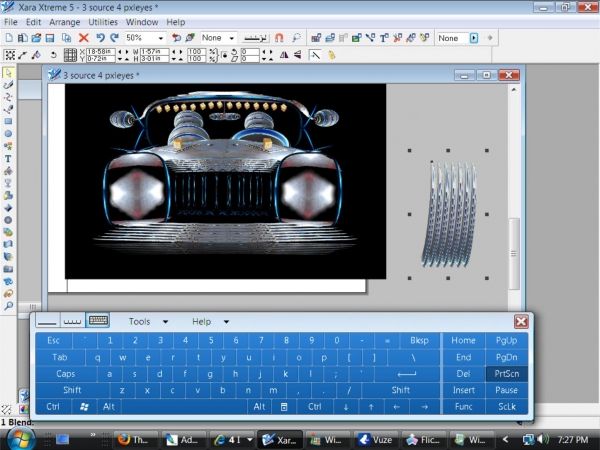Select the Pen tool
Image resolution: width=600 pixels, height=450 pixels.
coord(8,109)
